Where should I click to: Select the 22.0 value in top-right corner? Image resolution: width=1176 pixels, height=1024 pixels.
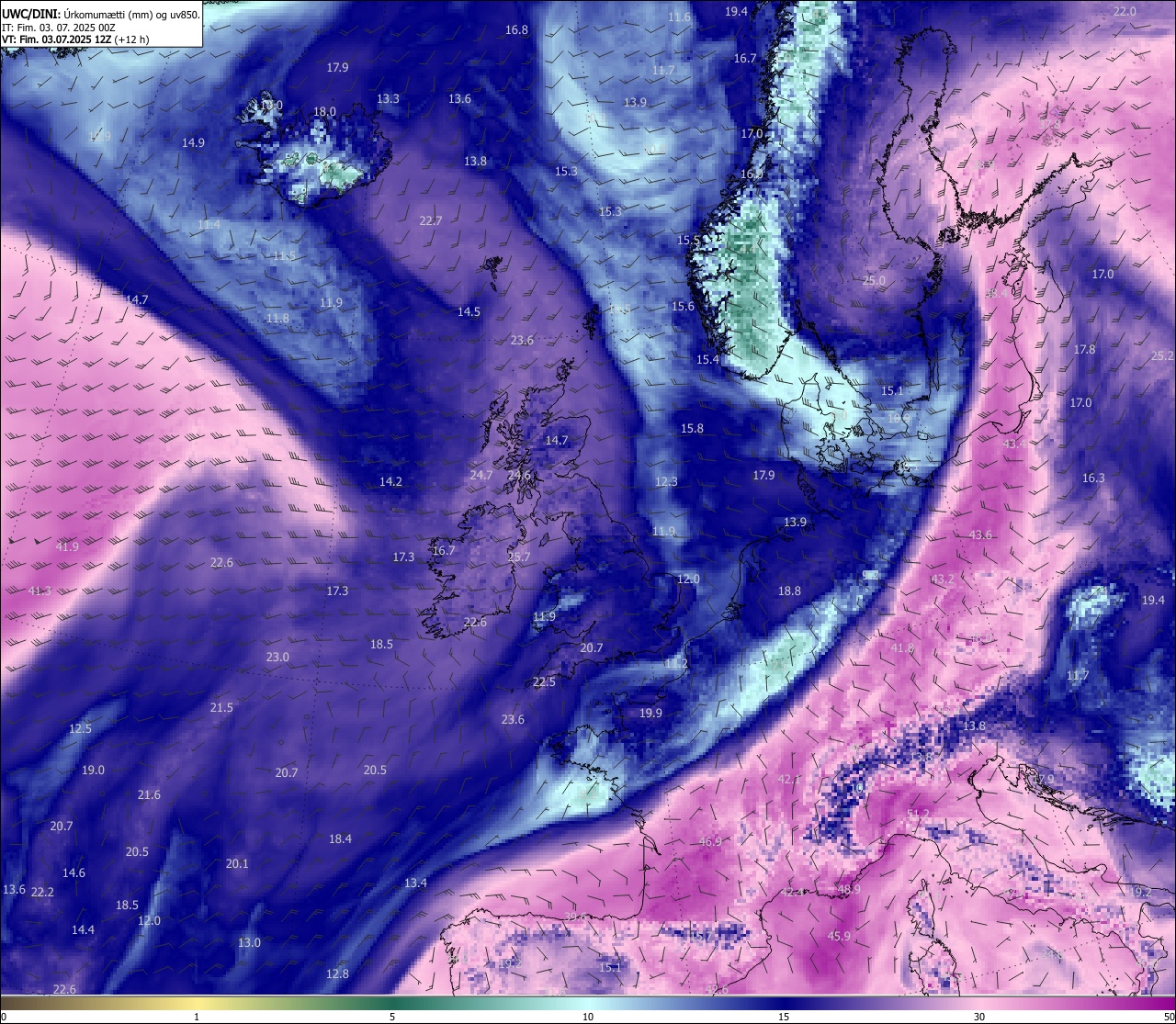pyautogui.click(x=1125, y=11)
